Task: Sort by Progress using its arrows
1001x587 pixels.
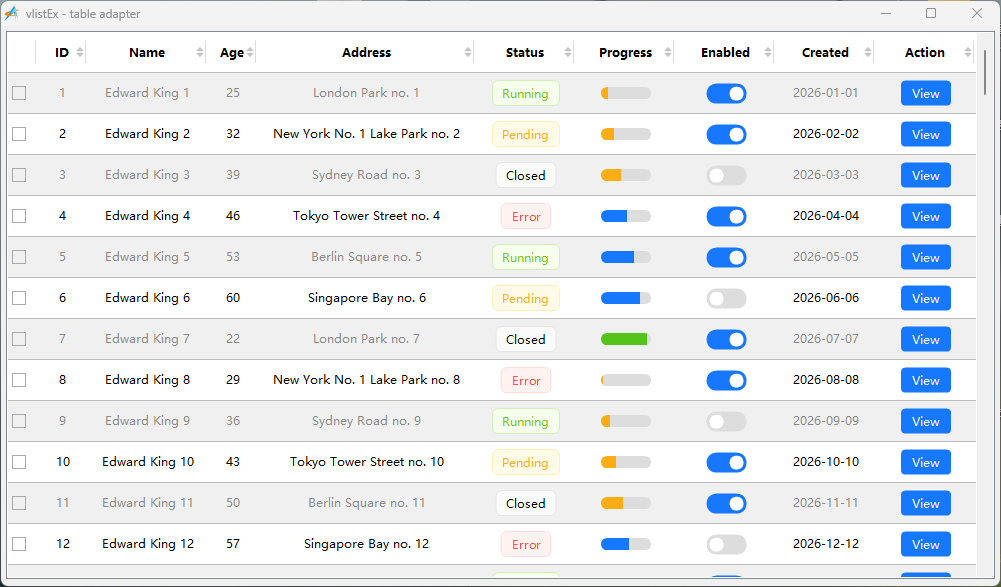Action: [x=668, y=52]
